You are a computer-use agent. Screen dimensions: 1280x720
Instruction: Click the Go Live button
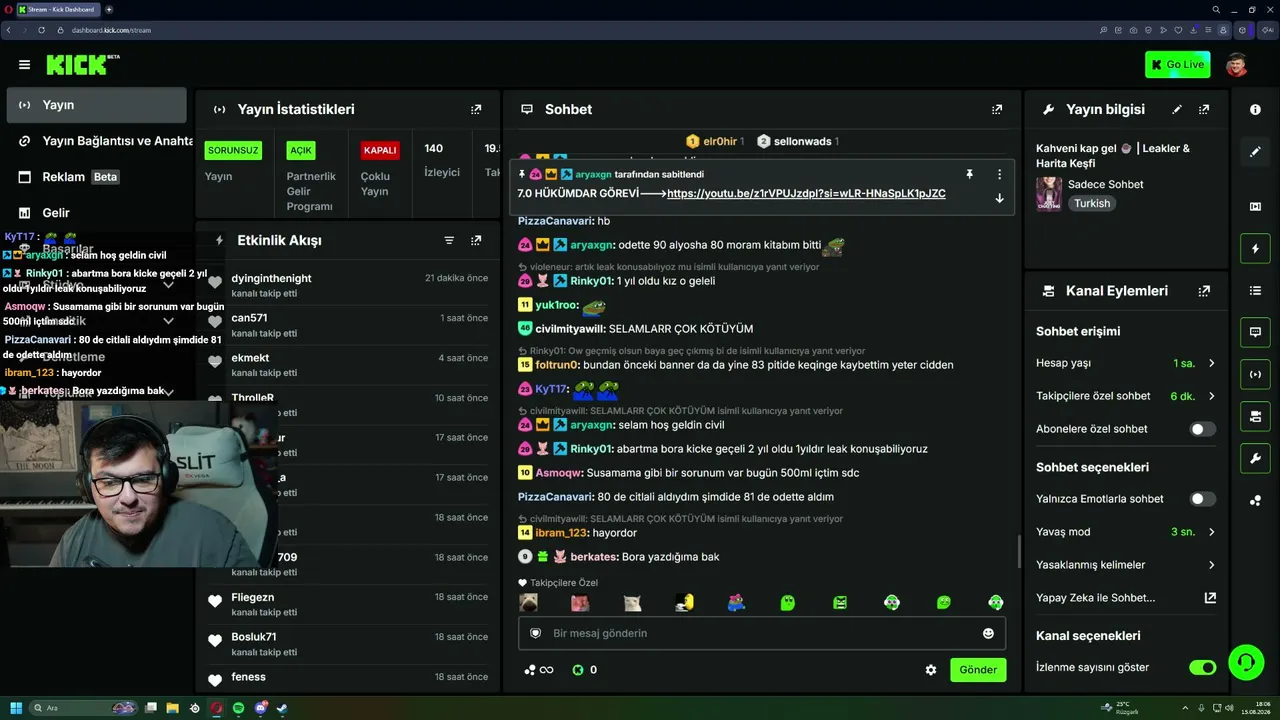tap(1177, 65)
